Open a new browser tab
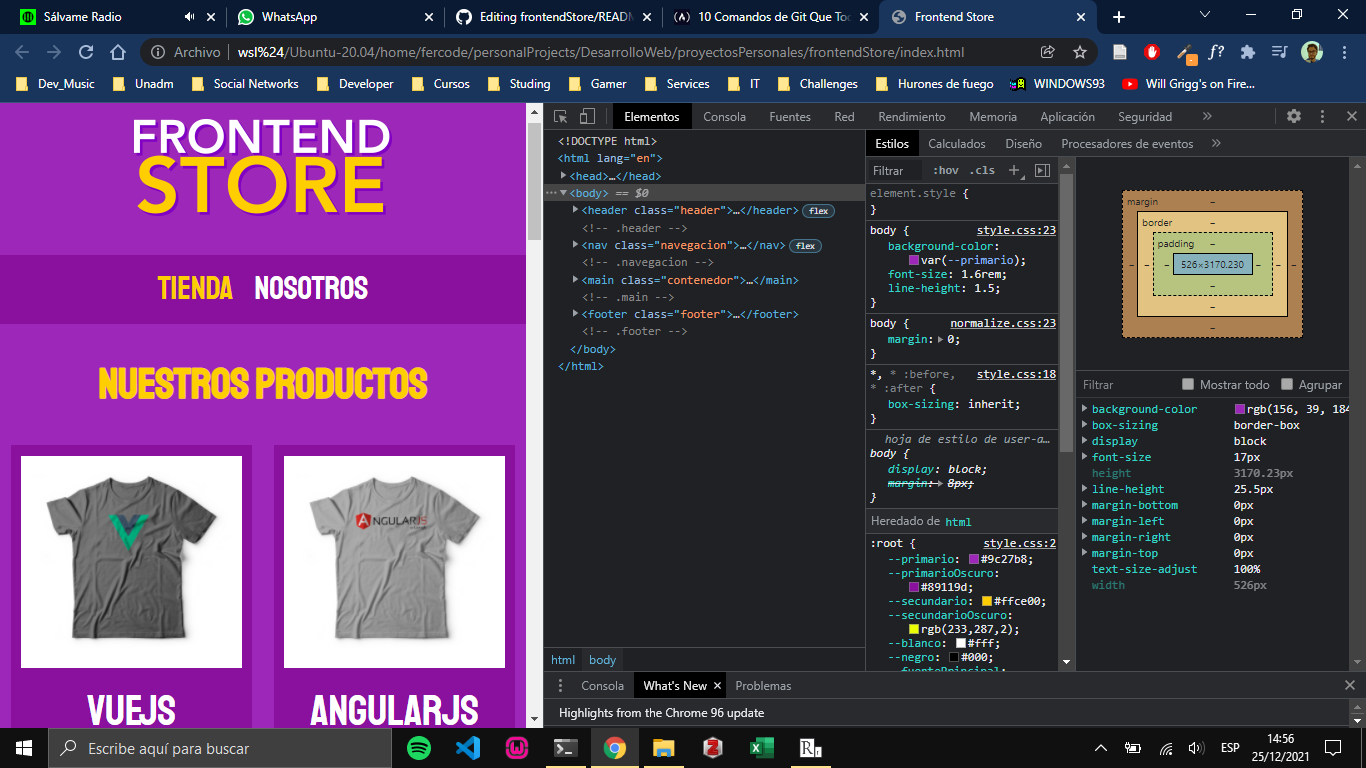The image size is (1366, 768). 1119,17
